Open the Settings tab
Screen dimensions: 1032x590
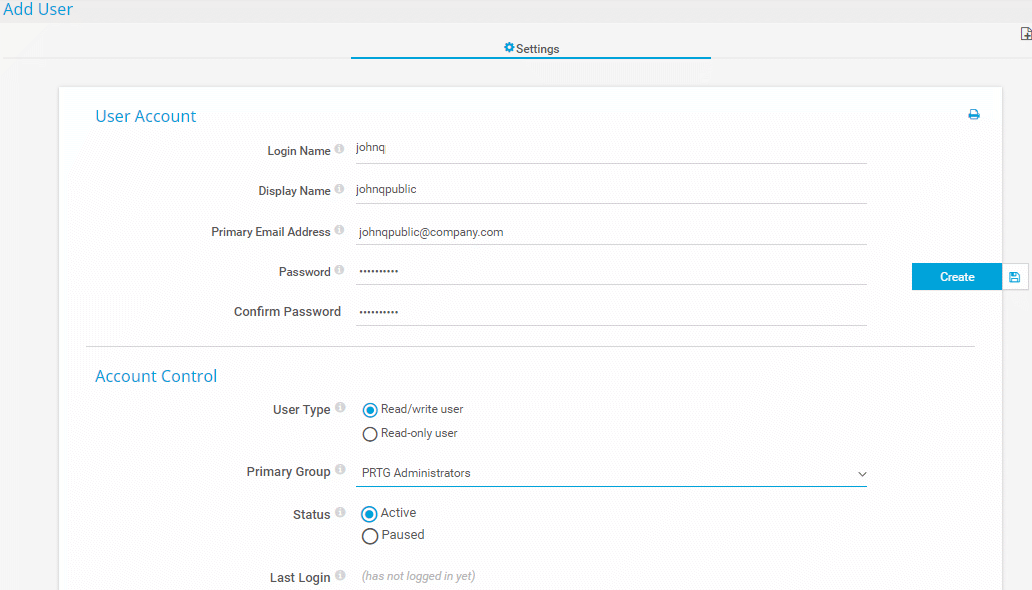(x=530, y=49)
